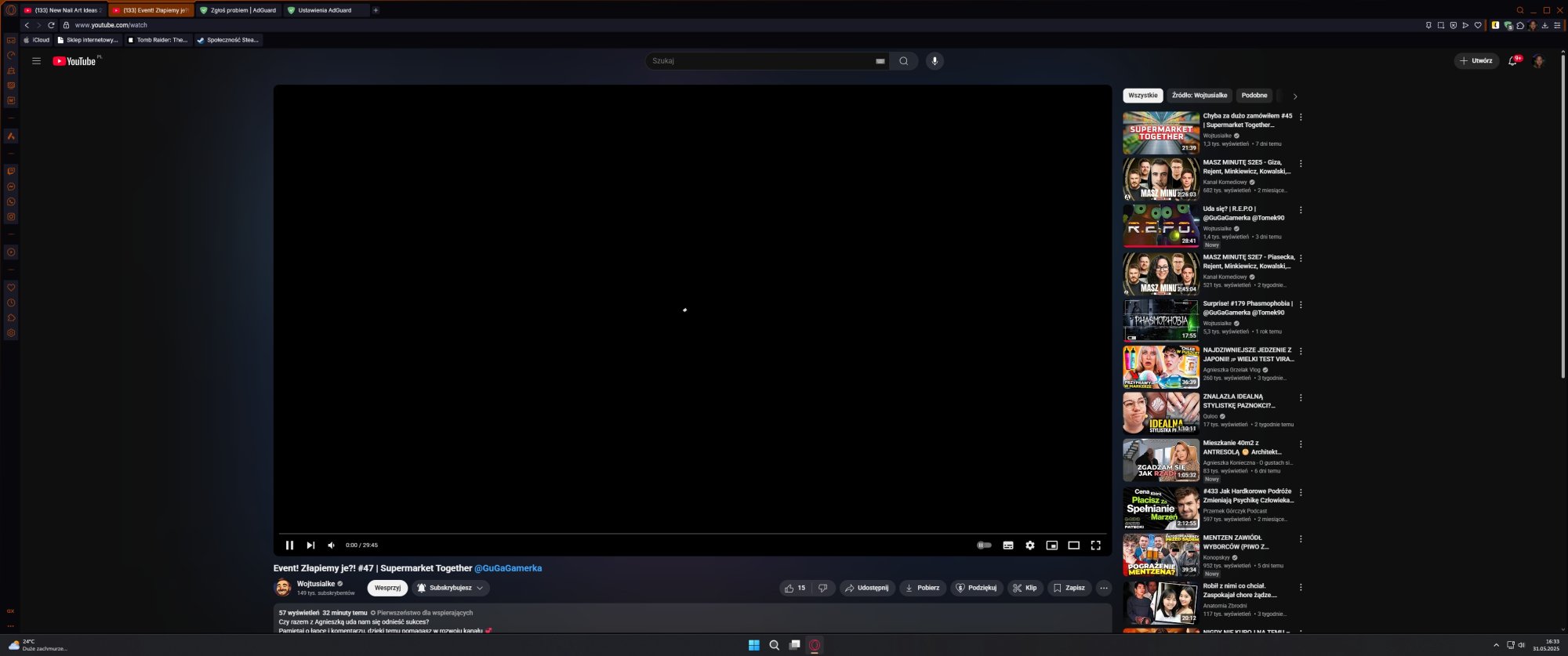Open options for '#433 Jak Hardkorowe Podróże' video
The width and height of the screenshot is (1568, 656).
[x=1301, y=493]
